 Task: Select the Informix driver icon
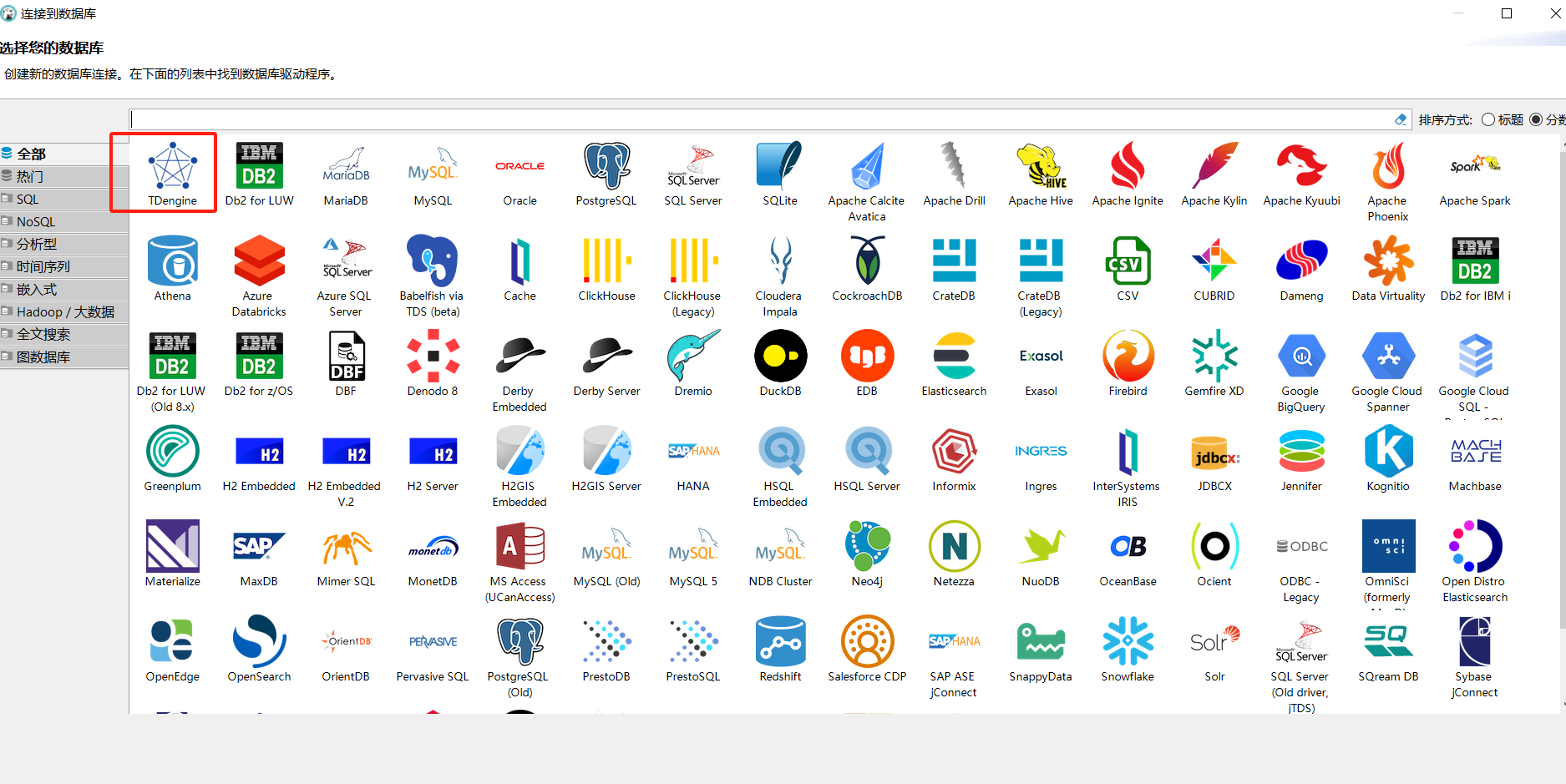pyautogui.click(x=954, y=451)
